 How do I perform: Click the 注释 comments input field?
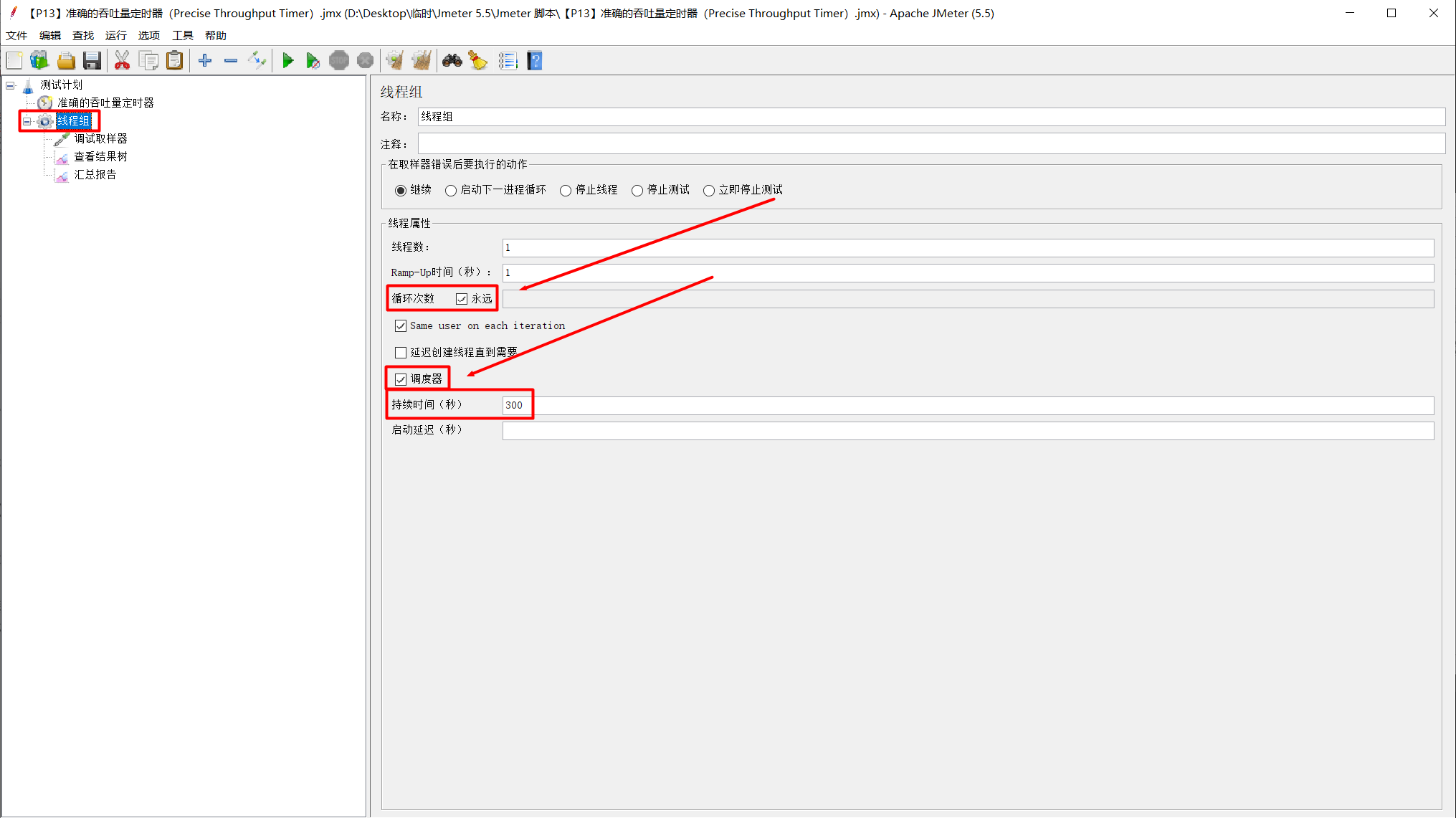931,143
